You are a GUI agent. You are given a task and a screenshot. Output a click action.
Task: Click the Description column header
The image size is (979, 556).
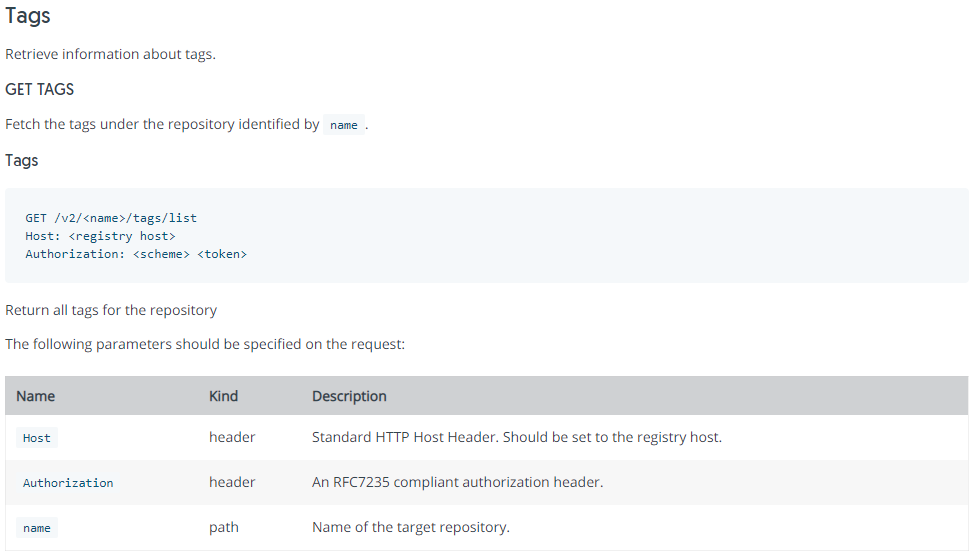(x=349, y=396)
